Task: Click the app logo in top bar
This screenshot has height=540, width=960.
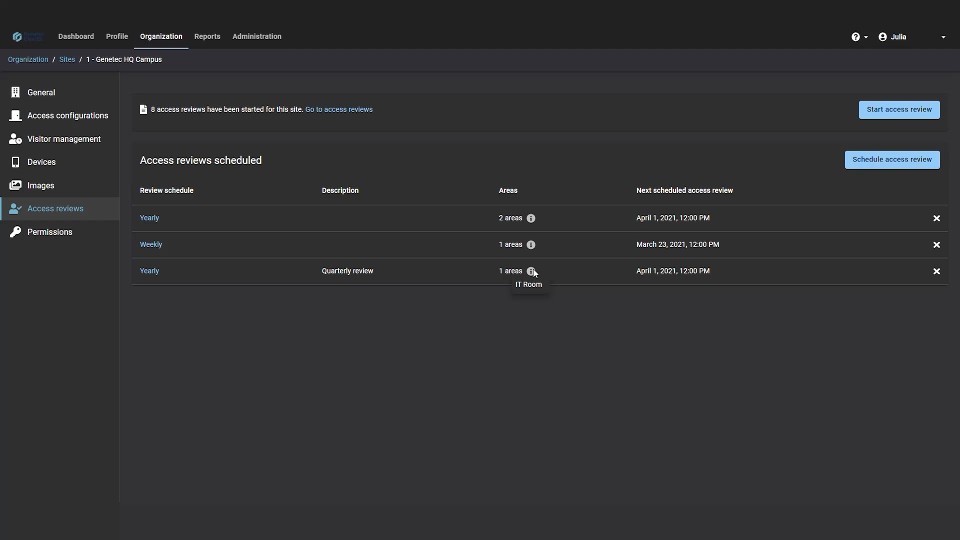Action: [x=28, y=37]
